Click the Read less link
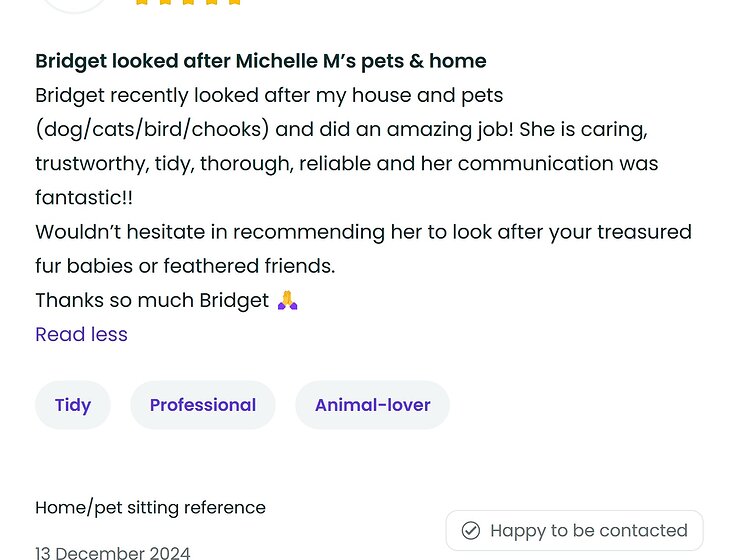The height and width of the screenshot is (560, 730). pos(81,334)
